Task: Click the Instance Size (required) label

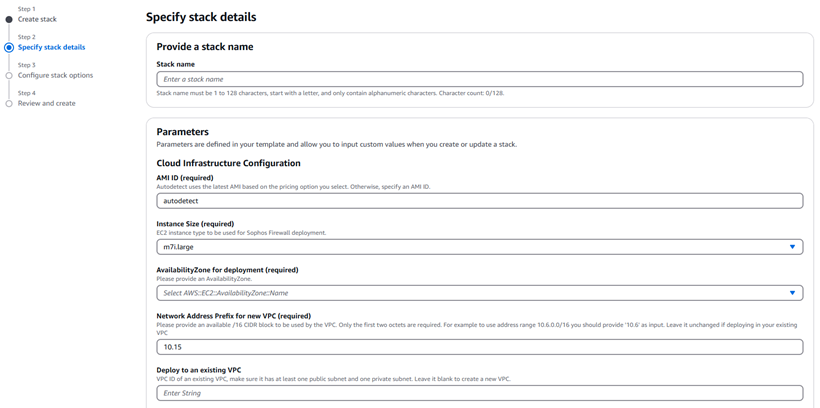Action: click(195, 224)
